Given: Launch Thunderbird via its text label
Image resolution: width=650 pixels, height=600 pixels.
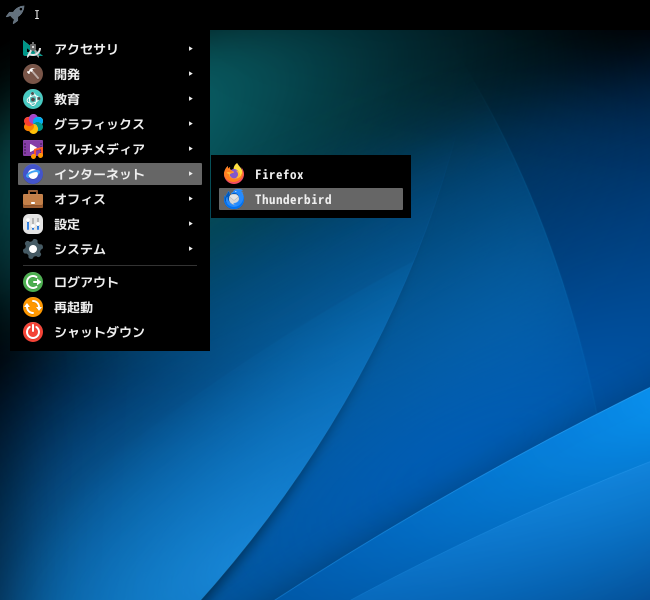Looking at the screenshot, I should click(293, 199).
